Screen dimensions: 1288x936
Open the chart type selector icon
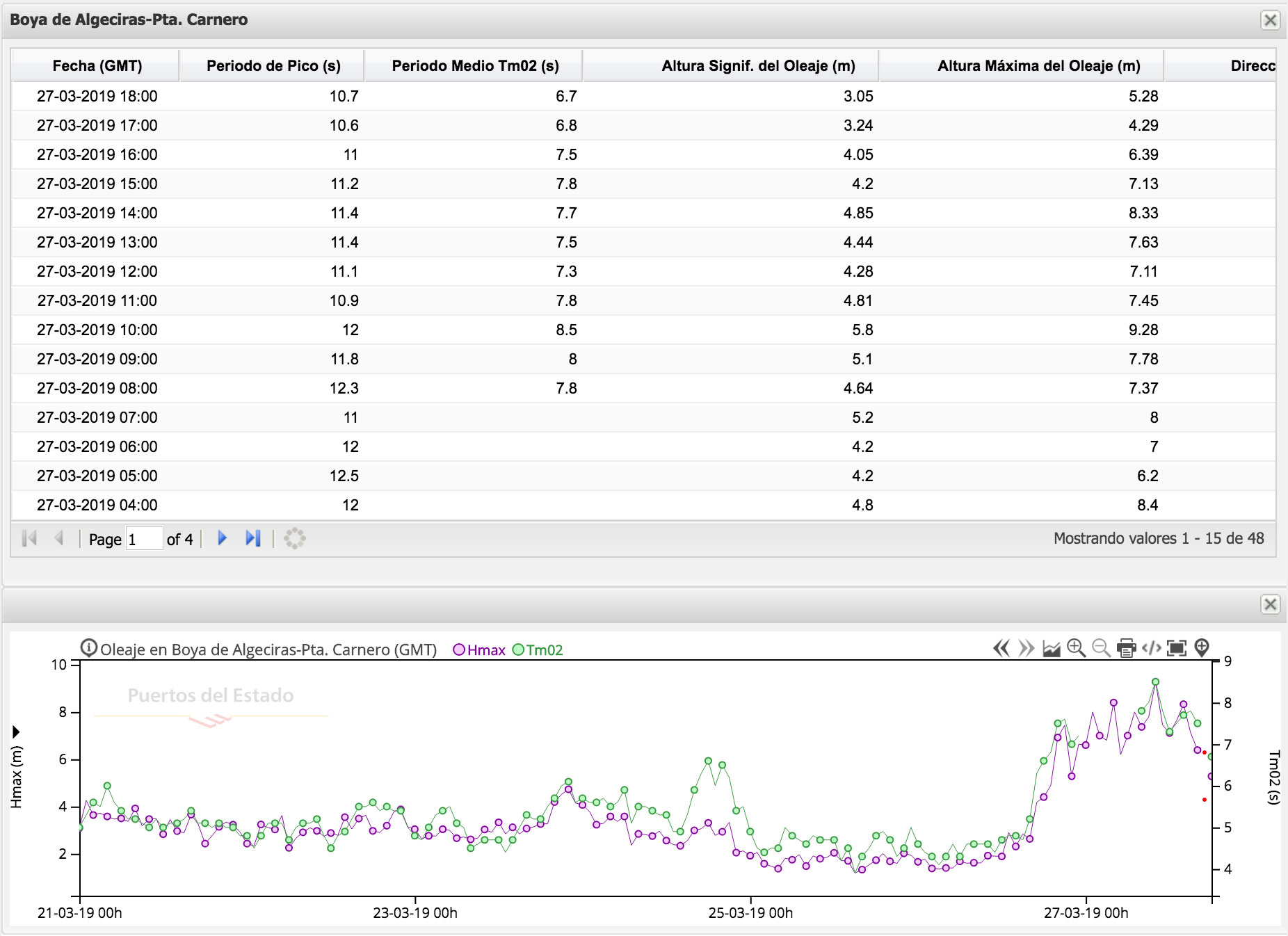tap(1052, 648)
